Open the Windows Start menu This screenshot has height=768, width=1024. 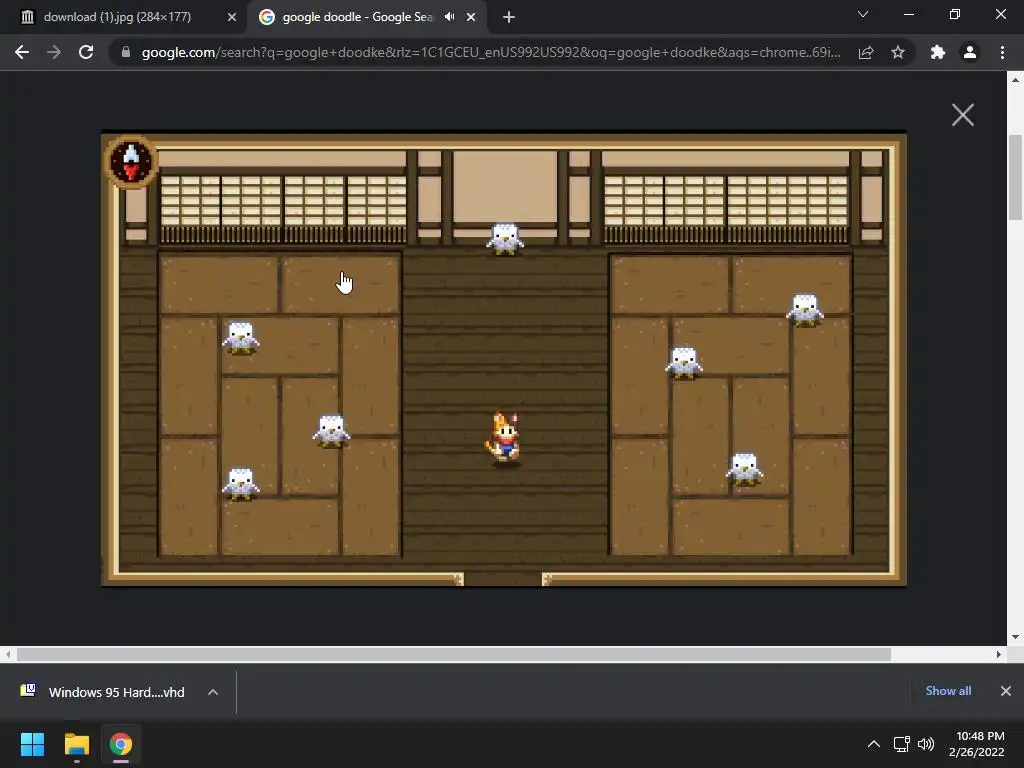pyautogui.click(x=32, y=744)
